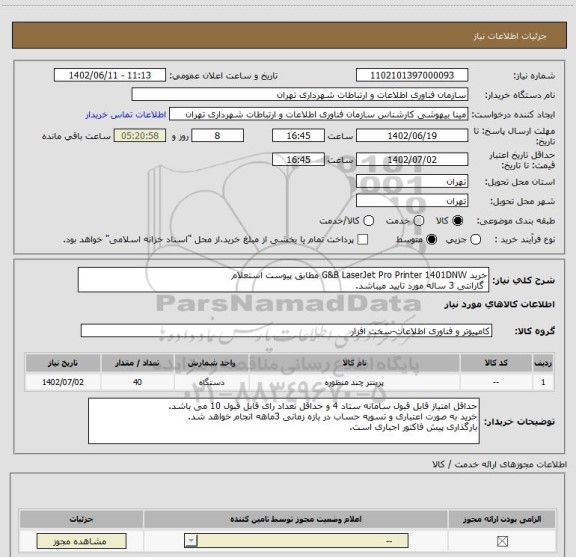
Task: Click the buyer organization name field
Action: pos(300,95)
